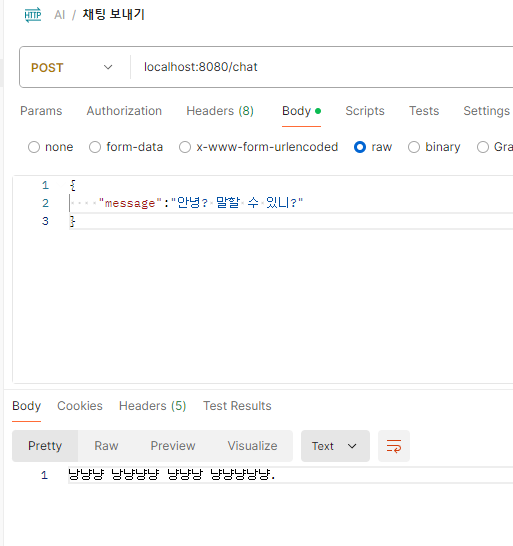
Task: Select x-www-form-urlencoded radio option
Action: (185, 147)
